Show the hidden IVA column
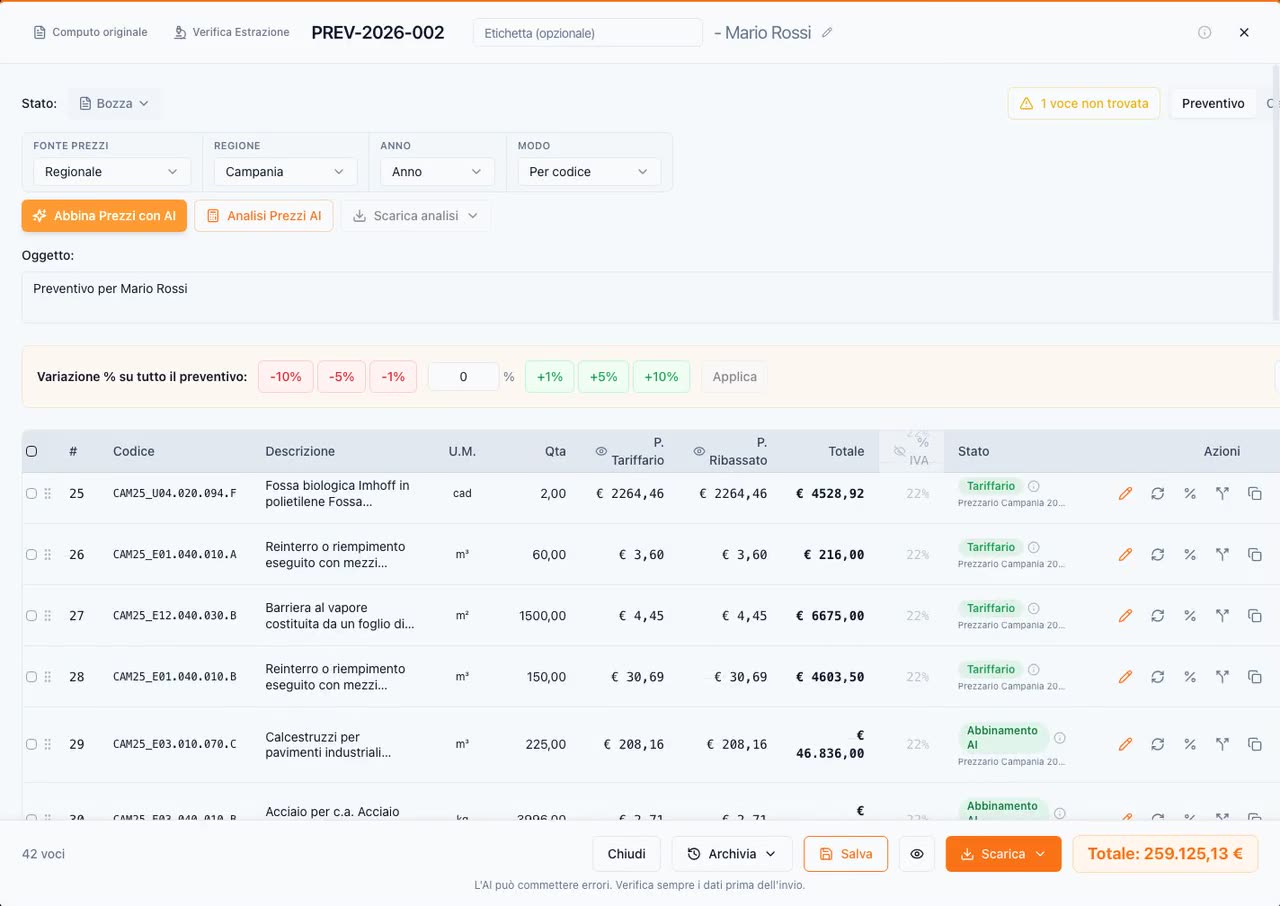Viewport: 1280px width, 906px height. (899, 451)
